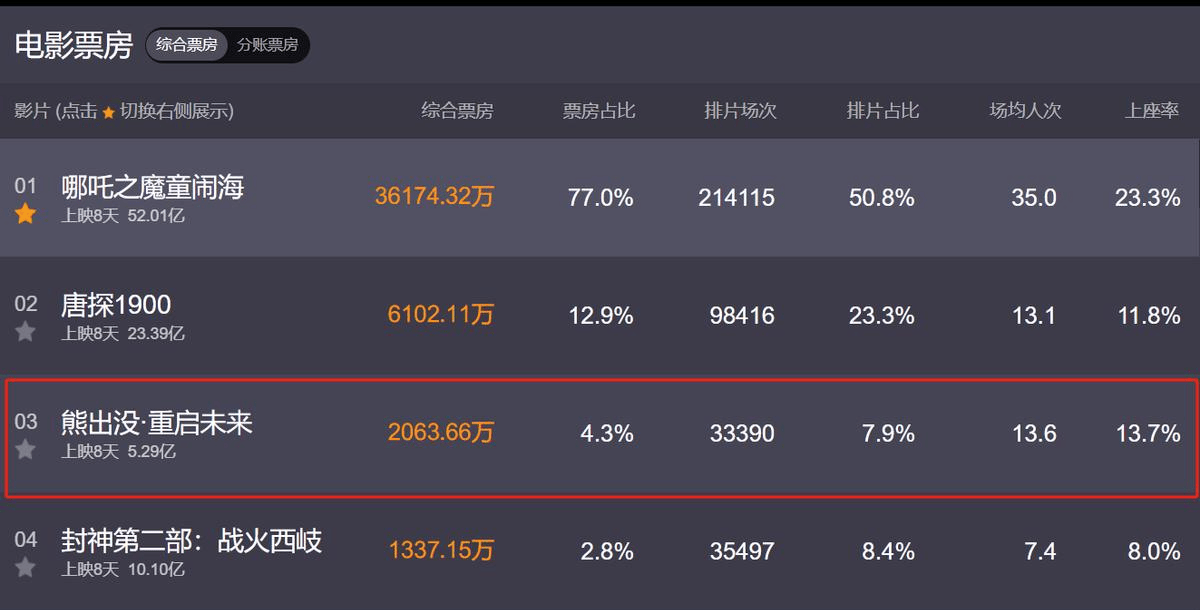Select the 场均人次 column header

[x=1025, y=111]
